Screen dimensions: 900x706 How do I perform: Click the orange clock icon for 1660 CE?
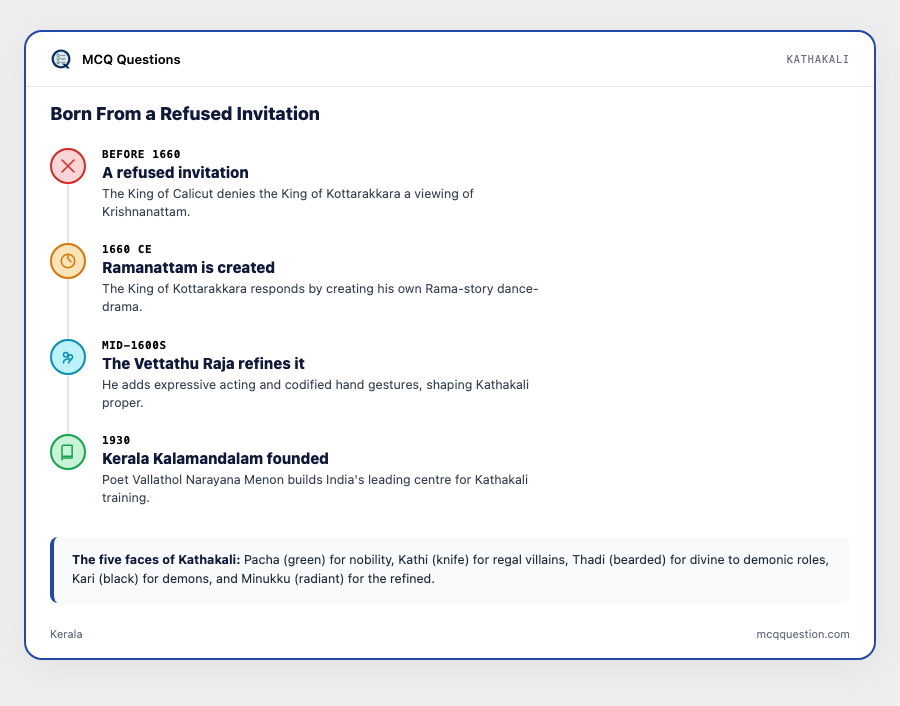[68, 261]
